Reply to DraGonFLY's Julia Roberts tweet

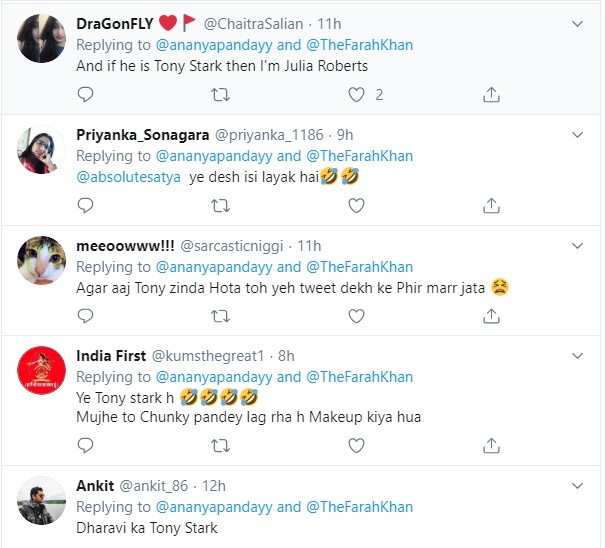(x=86, y=94)
